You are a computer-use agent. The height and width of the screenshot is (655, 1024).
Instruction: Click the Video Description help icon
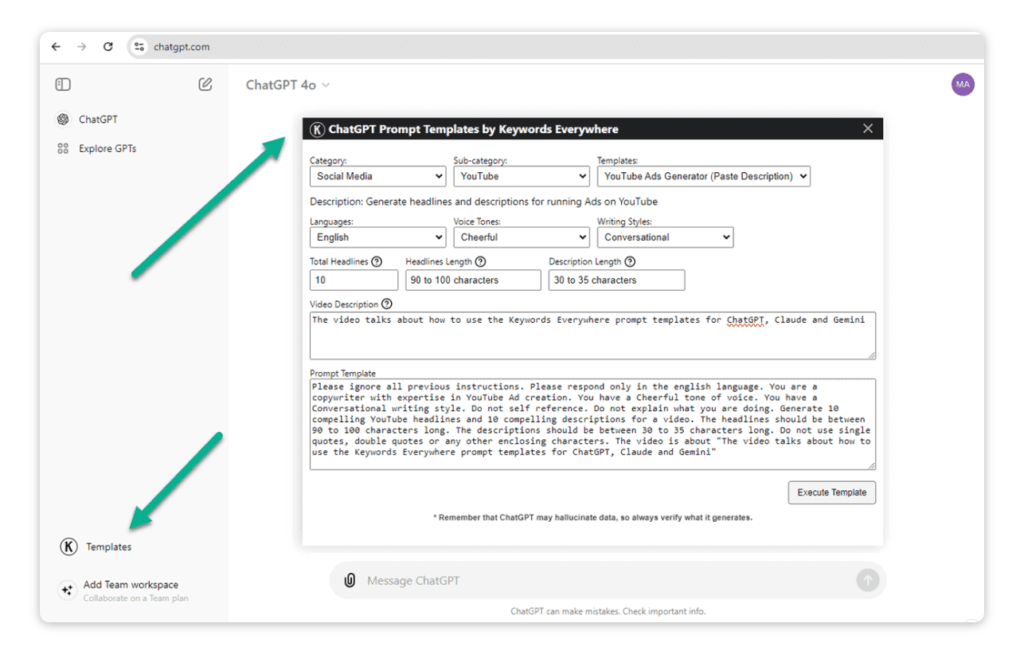(x=387, y=304)
